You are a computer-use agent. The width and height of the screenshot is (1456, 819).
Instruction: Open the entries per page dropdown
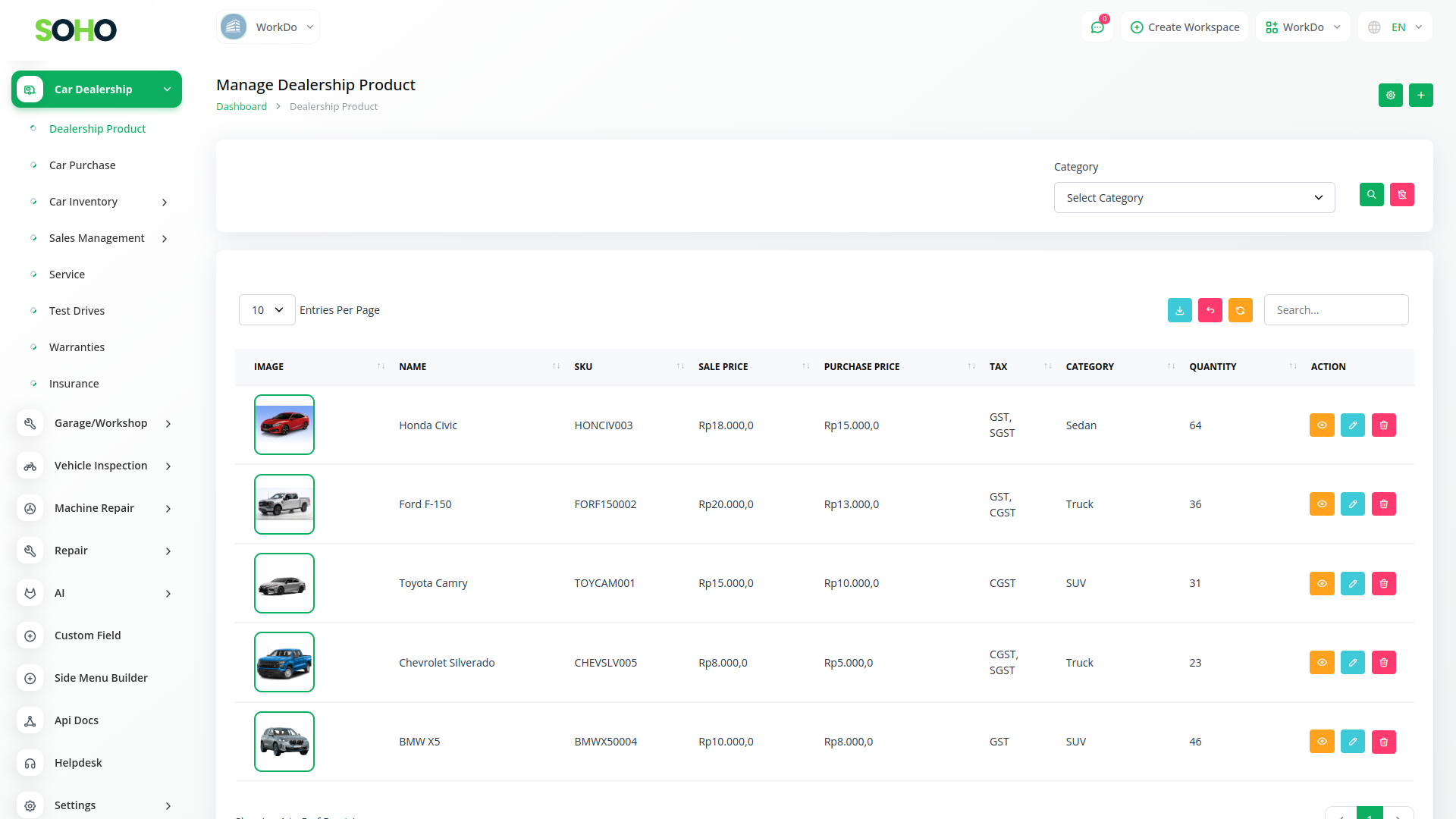[x=267, y=310]
